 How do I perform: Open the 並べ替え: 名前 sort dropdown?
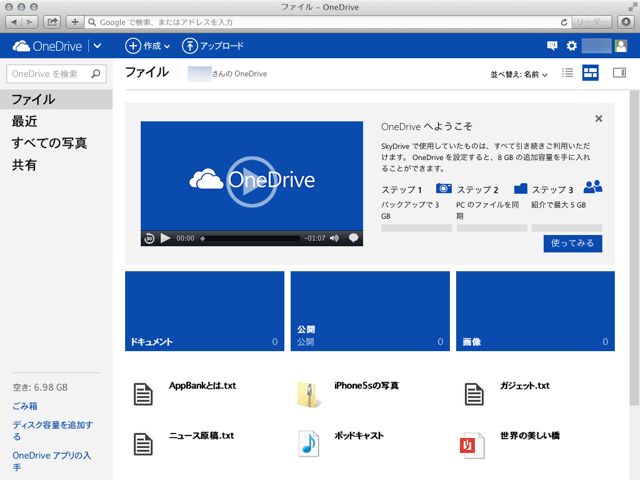pyautogui.click(x=519, y=74)
